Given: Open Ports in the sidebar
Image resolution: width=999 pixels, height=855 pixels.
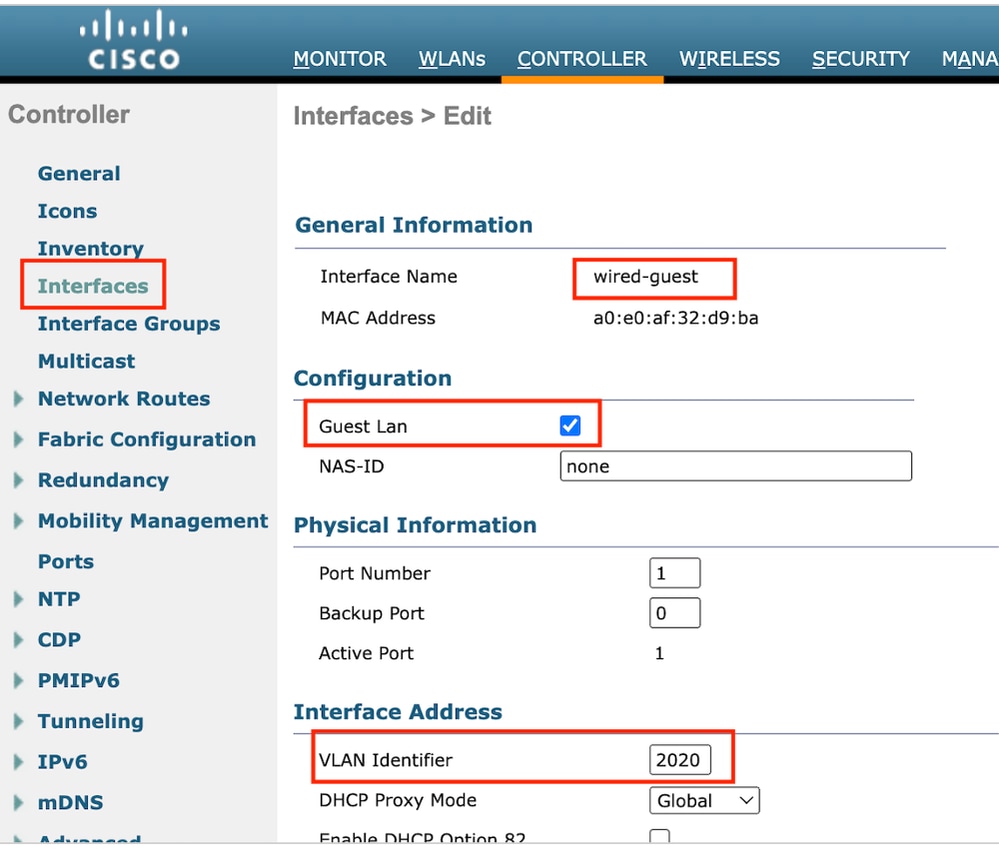Looking at the screenshot, I should coord(66,561).
